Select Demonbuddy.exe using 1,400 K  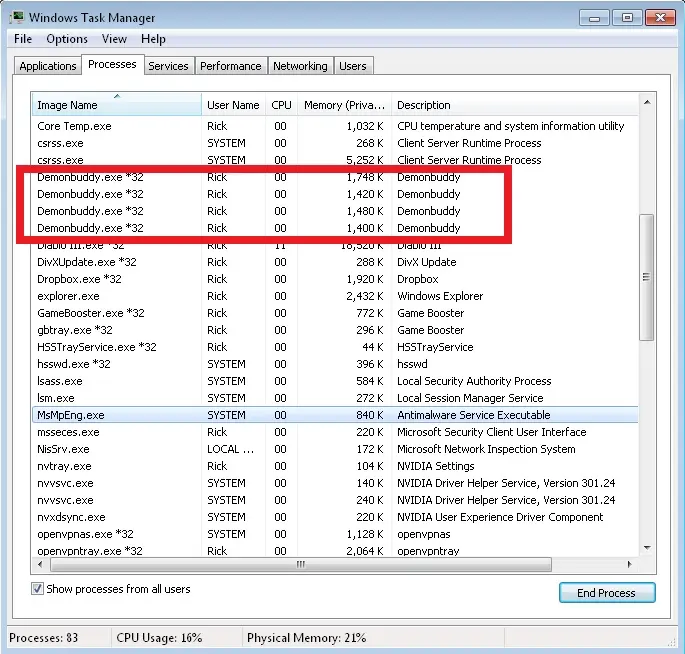(335, 228)
